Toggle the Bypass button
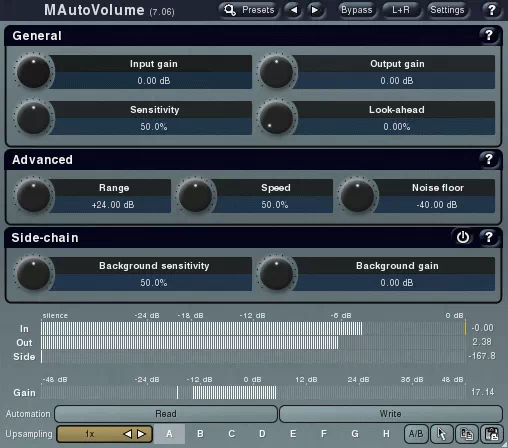 pyautogui.click(x=356, y=10)
